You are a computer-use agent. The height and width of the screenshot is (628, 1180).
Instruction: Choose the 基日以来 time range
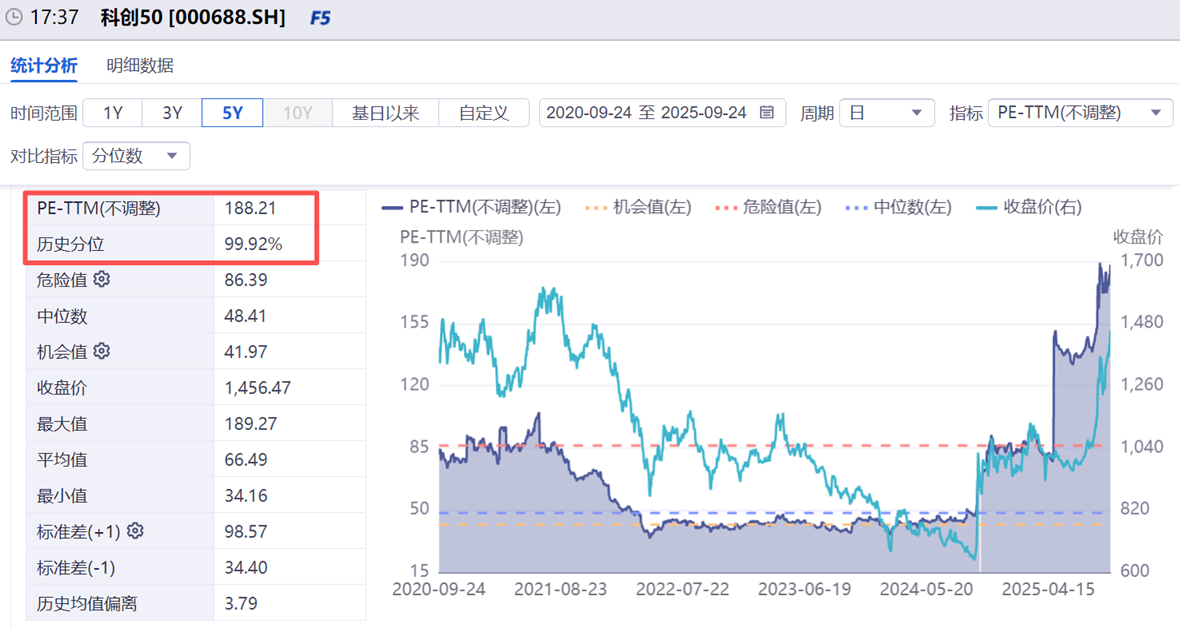[x=385, y=113]
